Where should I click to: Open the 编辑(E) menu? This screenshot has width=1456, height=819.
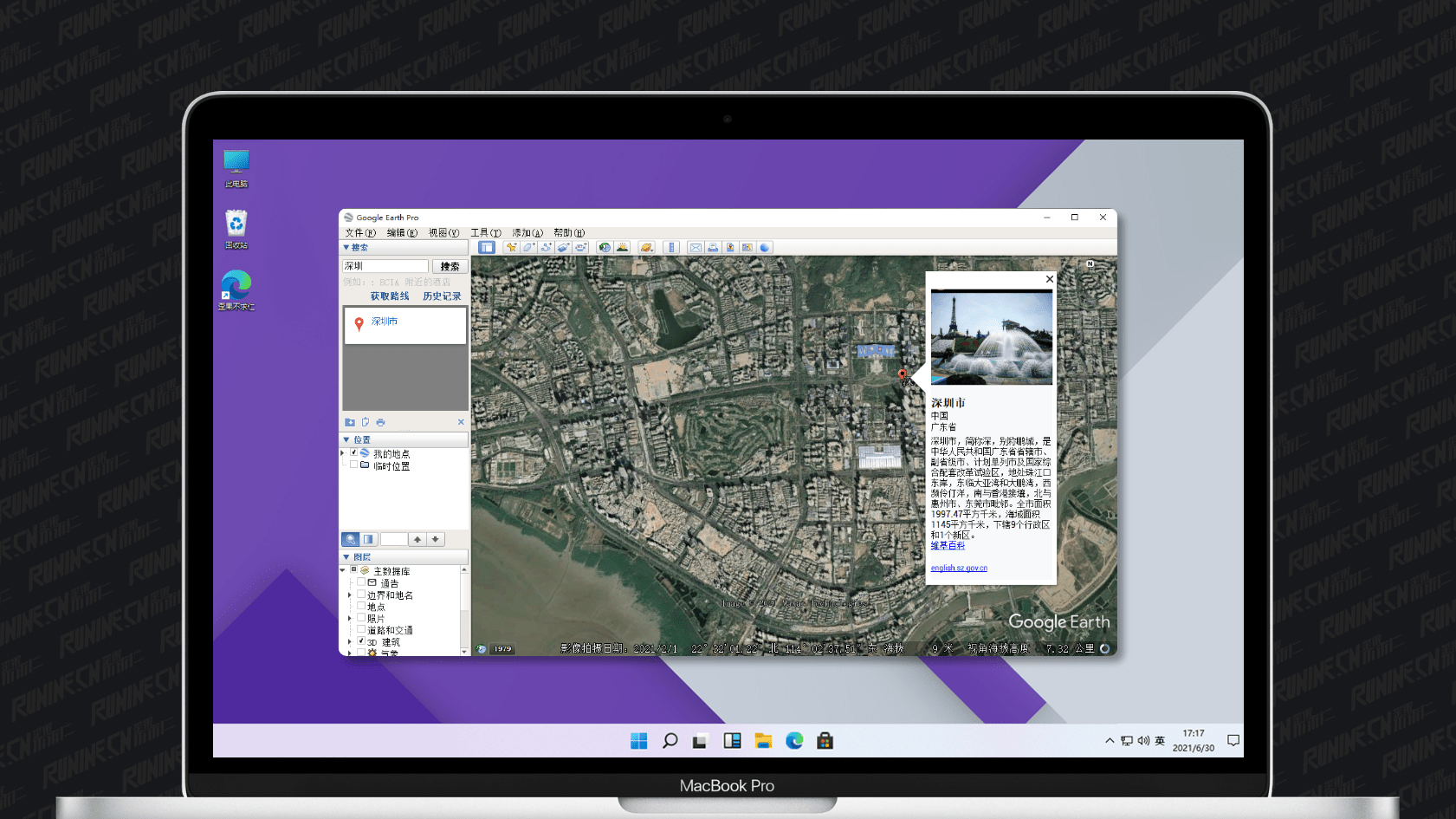402,232
